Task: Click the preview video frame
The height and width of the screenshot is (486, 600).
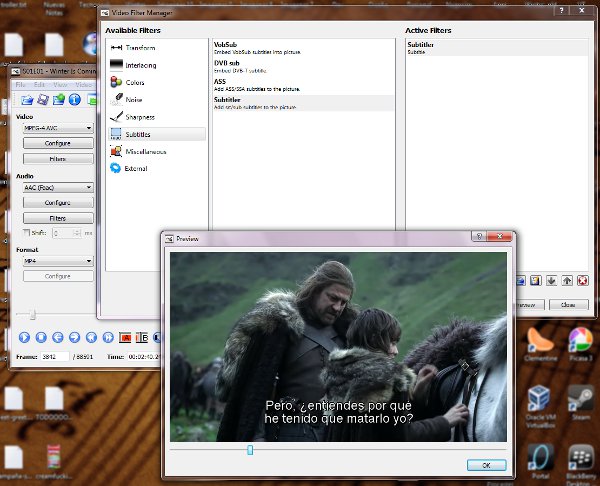Action: pyautogui.click(x=338, y=347)
